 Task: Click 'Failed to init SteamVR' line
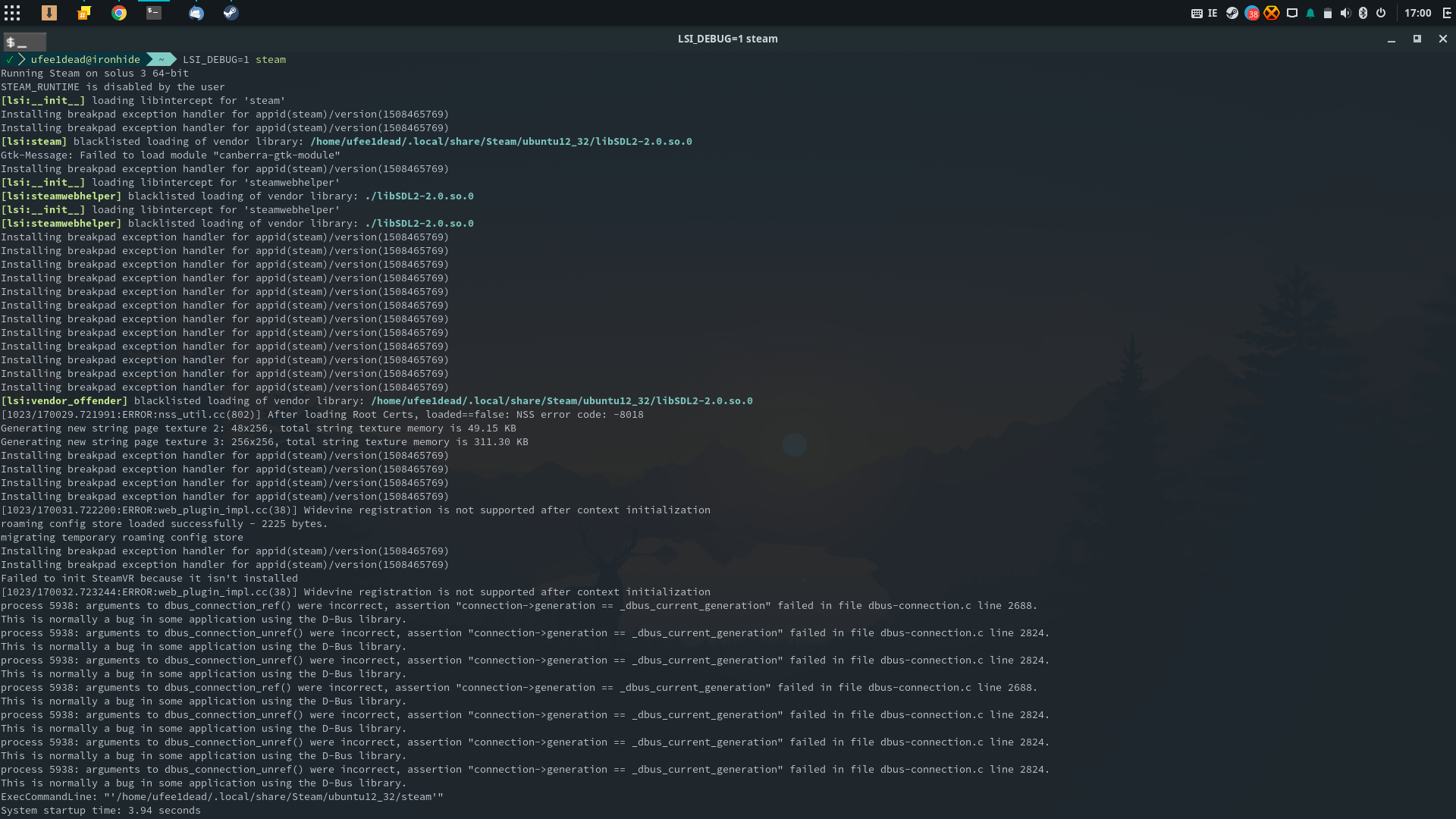[149, 578]
